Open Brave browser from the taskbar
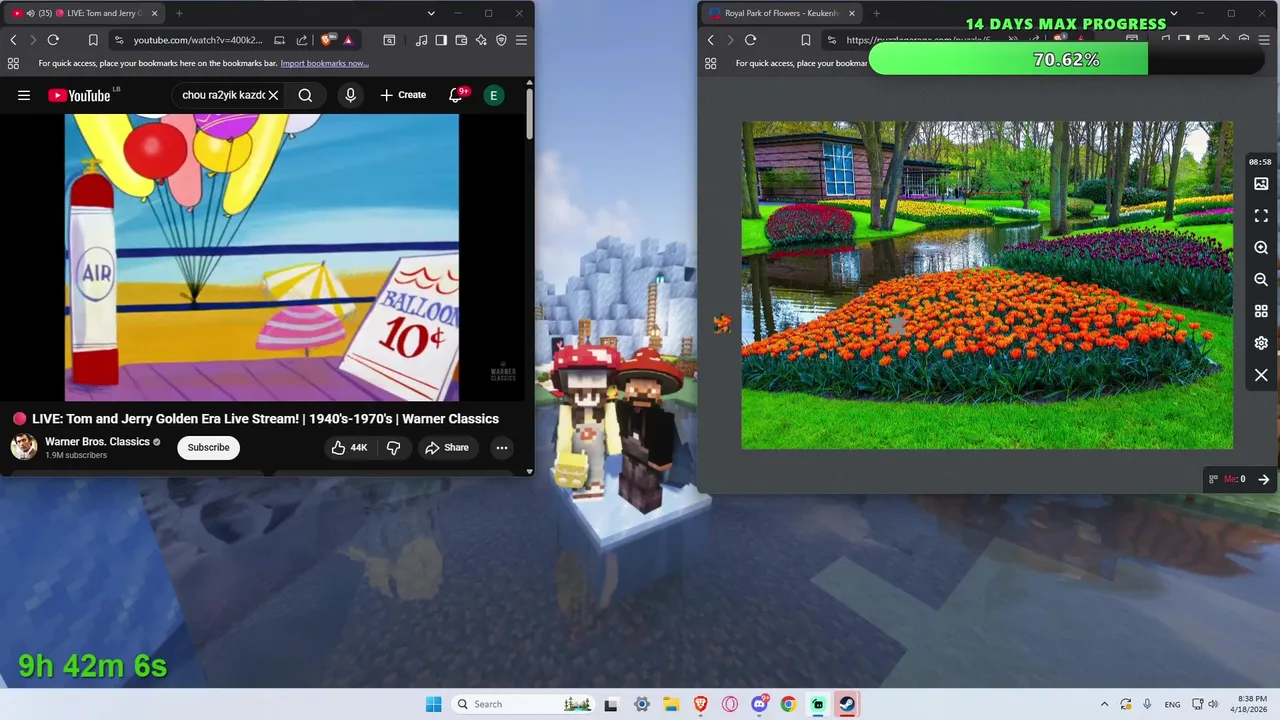1280x720 pixels. pos(701,704)
